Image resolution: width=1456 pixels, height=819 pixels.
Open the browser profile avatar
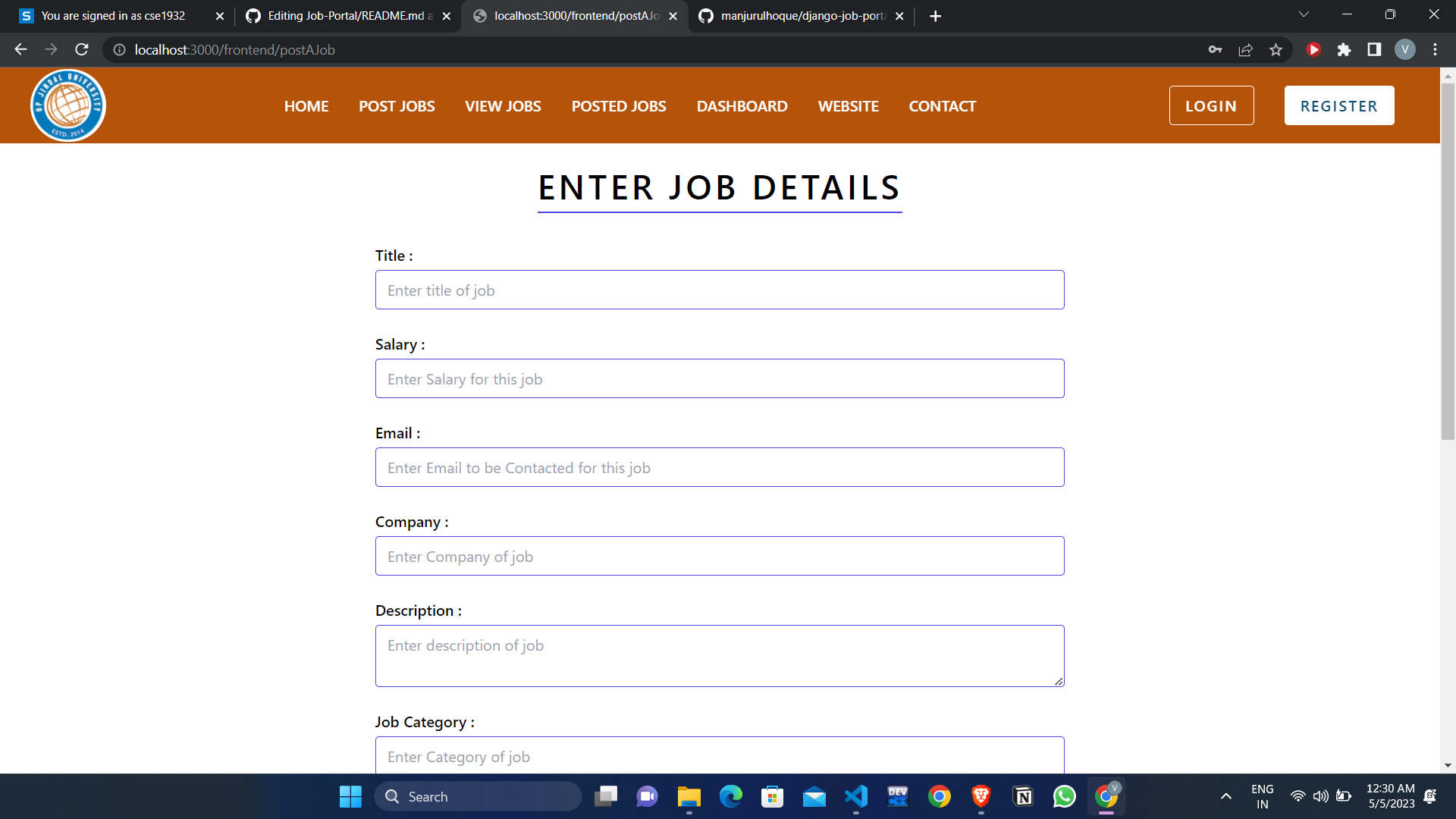click(1405, 49)
